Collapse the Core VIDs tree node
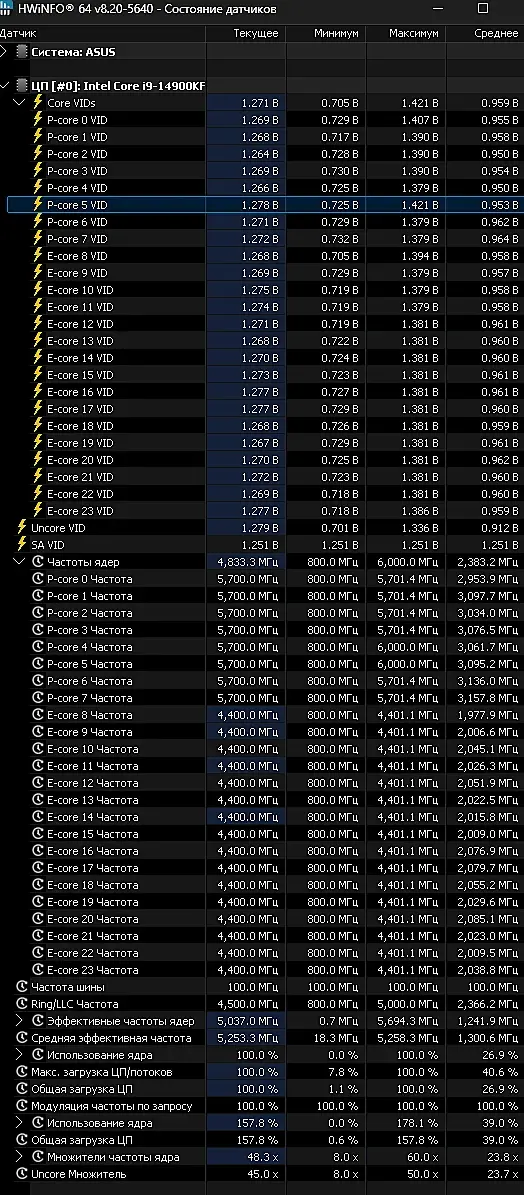 (x=21, y=102)
